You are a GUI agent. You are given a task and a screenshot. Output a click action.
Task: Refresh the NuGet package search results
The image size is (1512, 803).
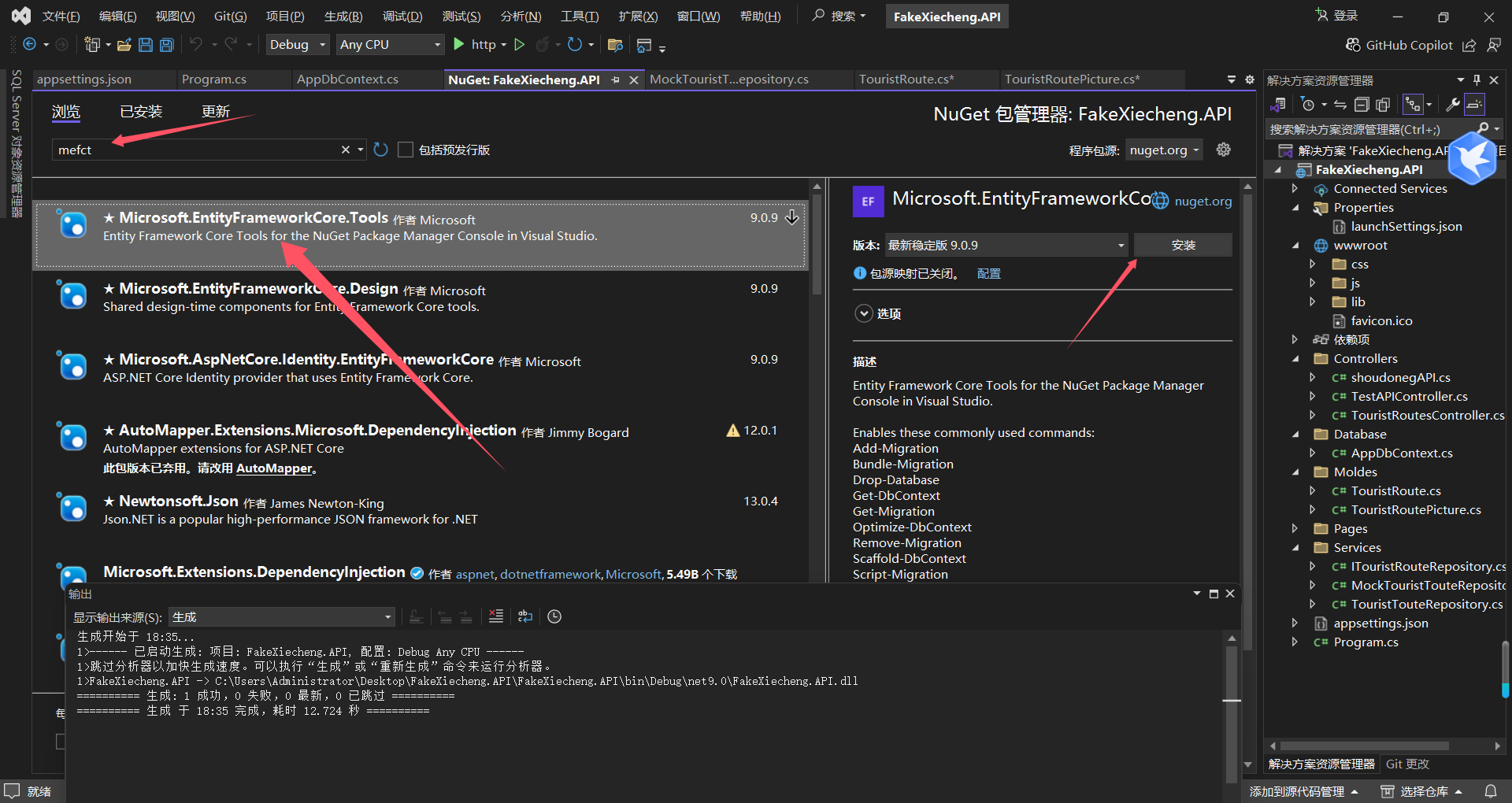(381, 150)
